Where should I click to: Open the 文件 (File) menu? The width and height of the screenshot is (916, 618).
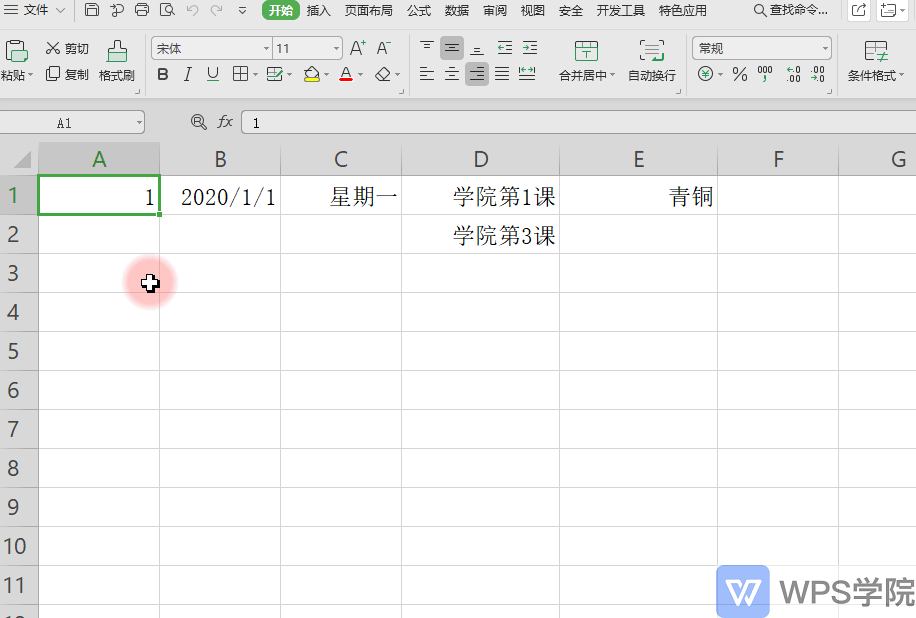pos(35,10)
